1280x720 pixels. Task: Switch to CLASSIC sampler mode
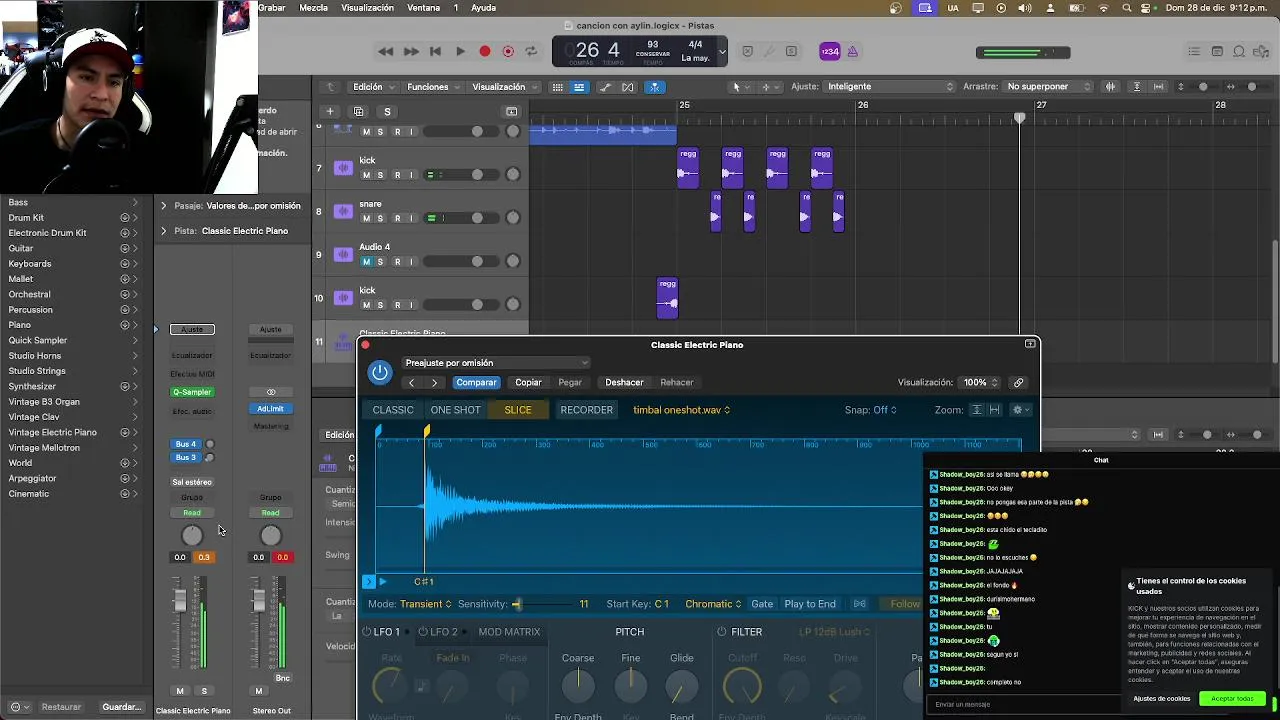(393, 410)
